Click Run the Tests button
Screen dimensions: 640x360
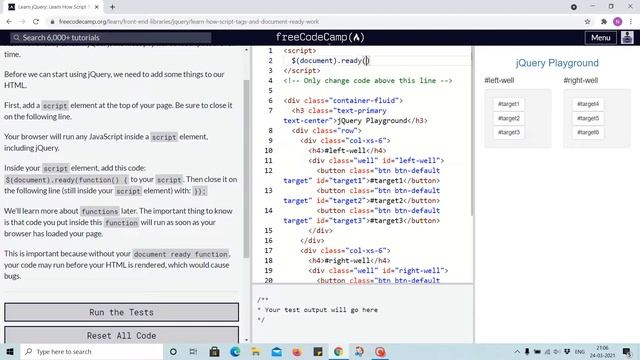[122, 312]
